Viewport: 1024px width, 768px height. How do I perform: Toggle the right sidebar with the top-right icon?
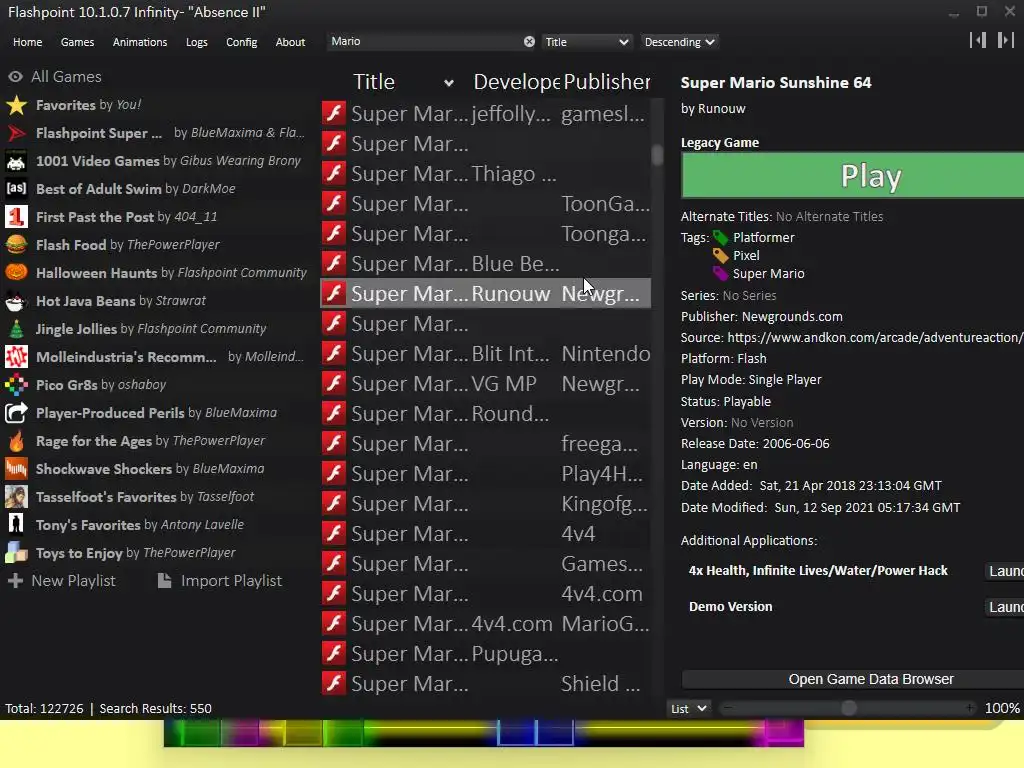tap(1006, 40)
